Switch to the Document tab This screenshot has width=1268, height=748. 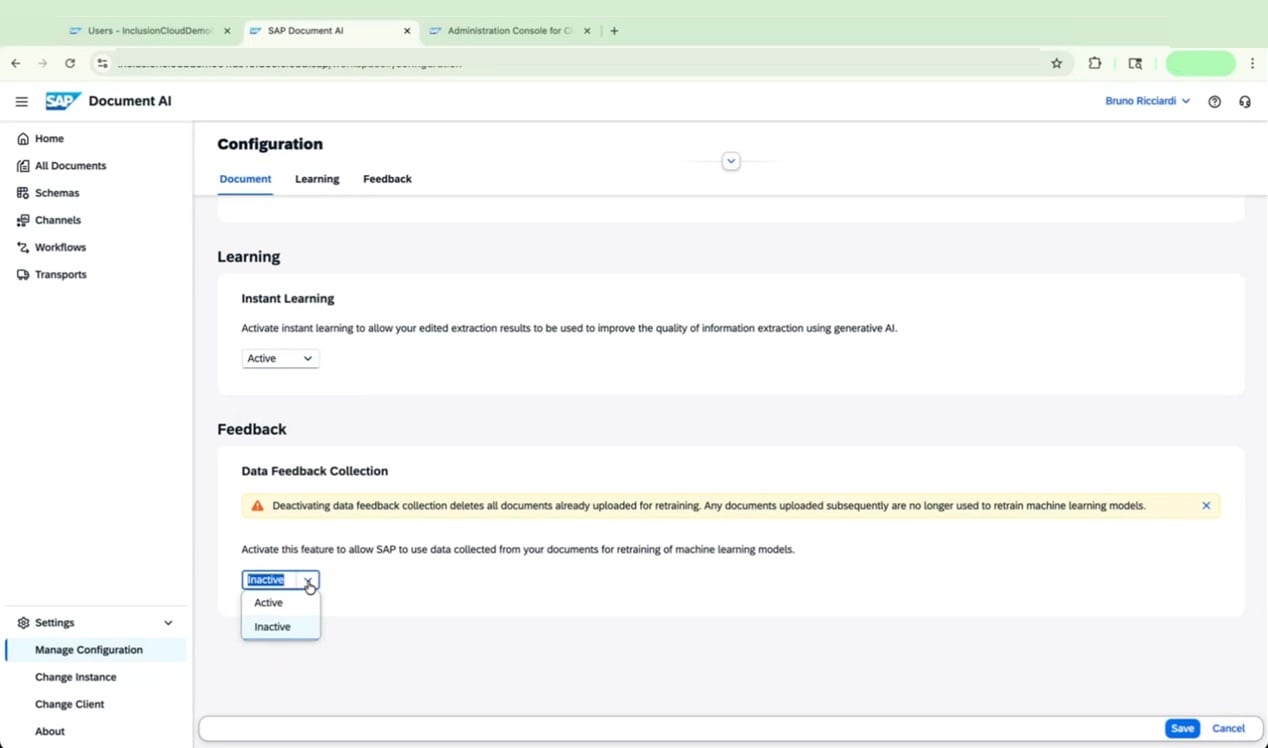coord(245,179)
